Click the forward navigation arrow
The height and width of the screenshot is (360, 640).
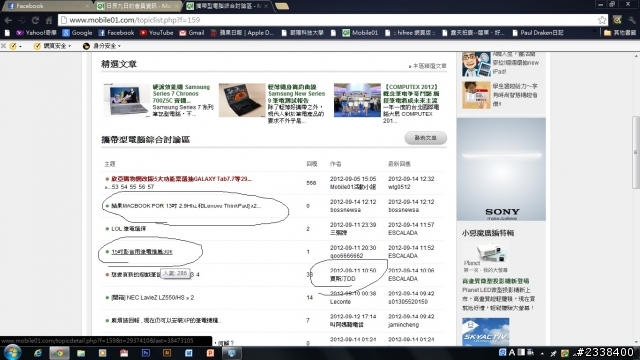click(x=22, y=20)
